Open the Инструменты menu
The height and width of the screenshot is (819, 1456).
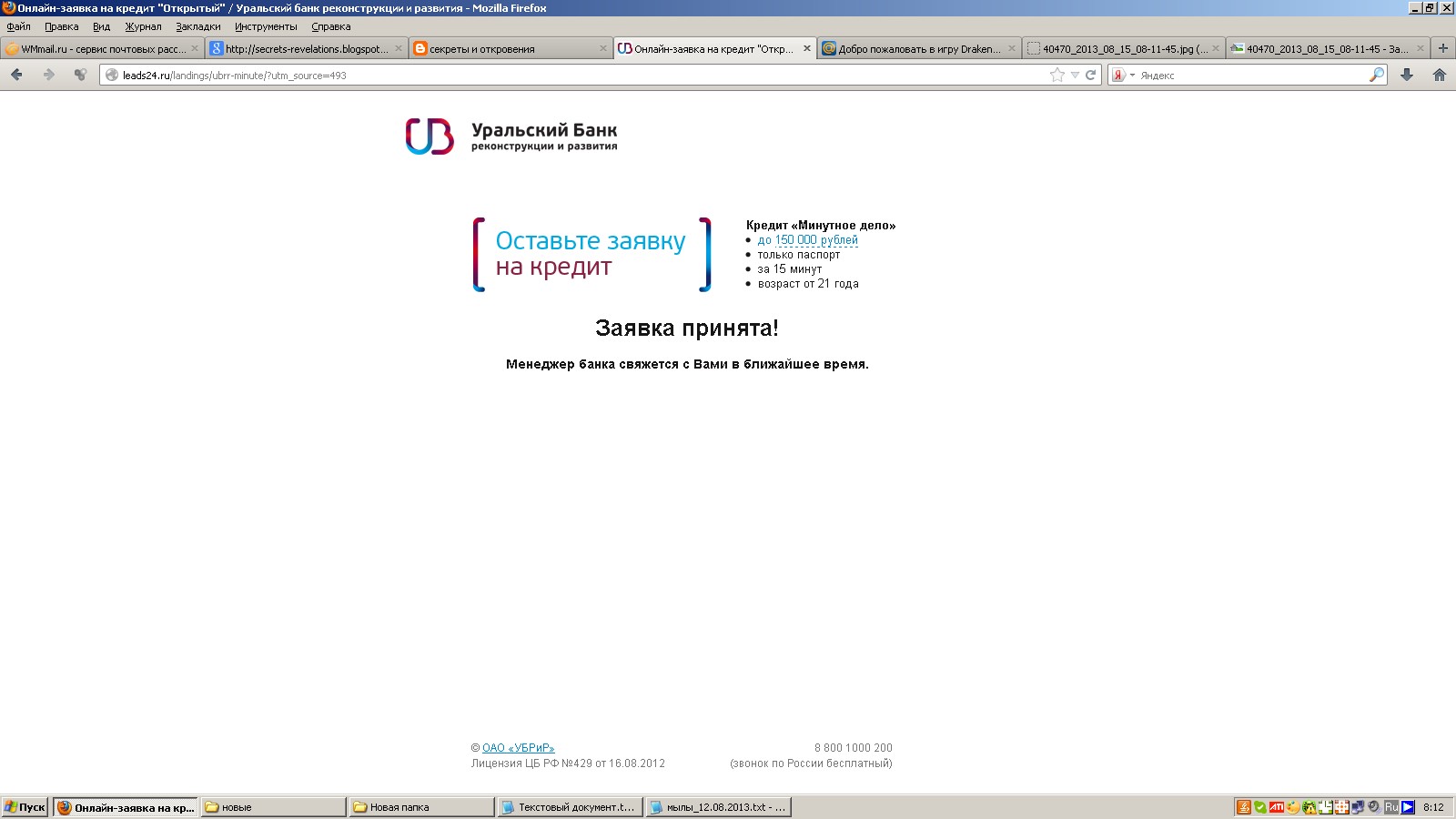pos(266,26)
